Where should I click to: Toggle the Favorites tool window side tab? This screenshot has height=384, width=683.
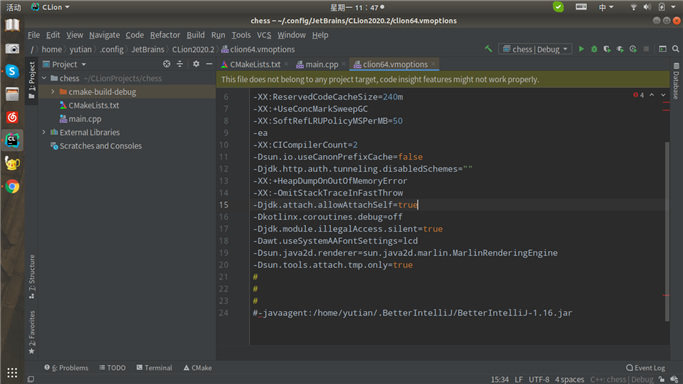pos(32,332)
